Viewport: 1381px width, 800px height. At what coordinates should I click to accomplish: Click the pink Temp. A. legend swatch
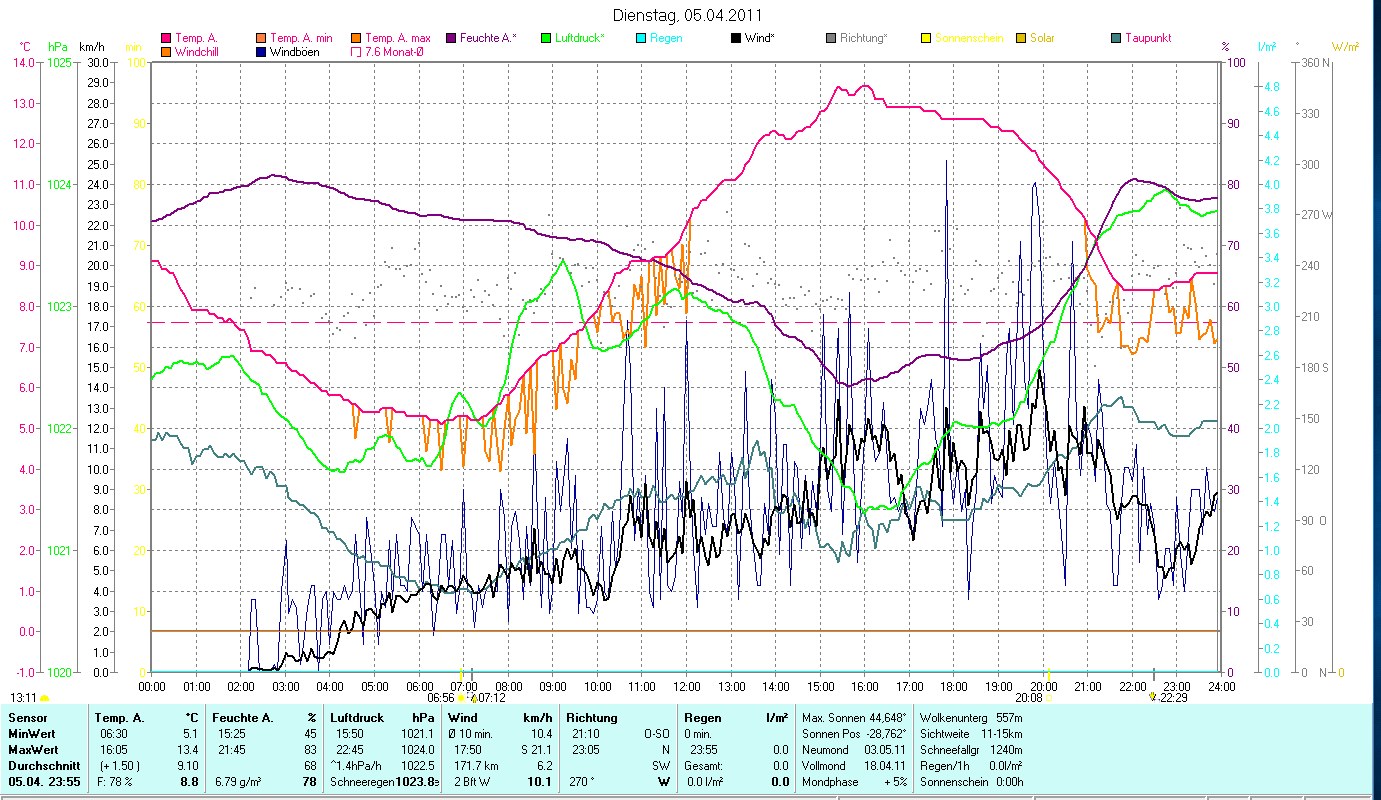pos(166,38)
